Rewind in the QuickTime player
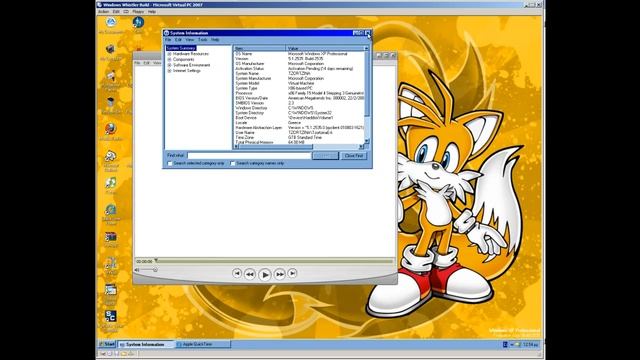Viewport: 640px width, 360px height. click(250, 274)
